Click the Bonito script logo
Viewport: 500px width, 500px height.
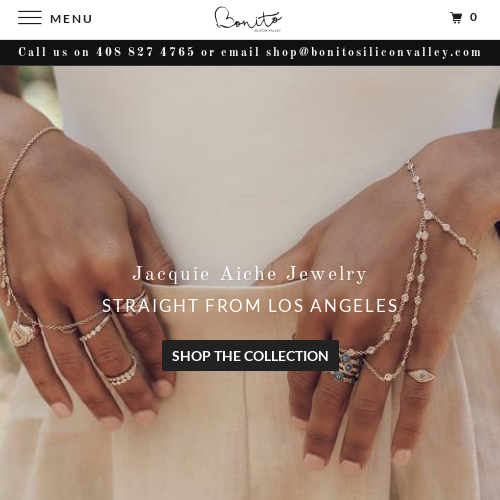coord(248,18)
